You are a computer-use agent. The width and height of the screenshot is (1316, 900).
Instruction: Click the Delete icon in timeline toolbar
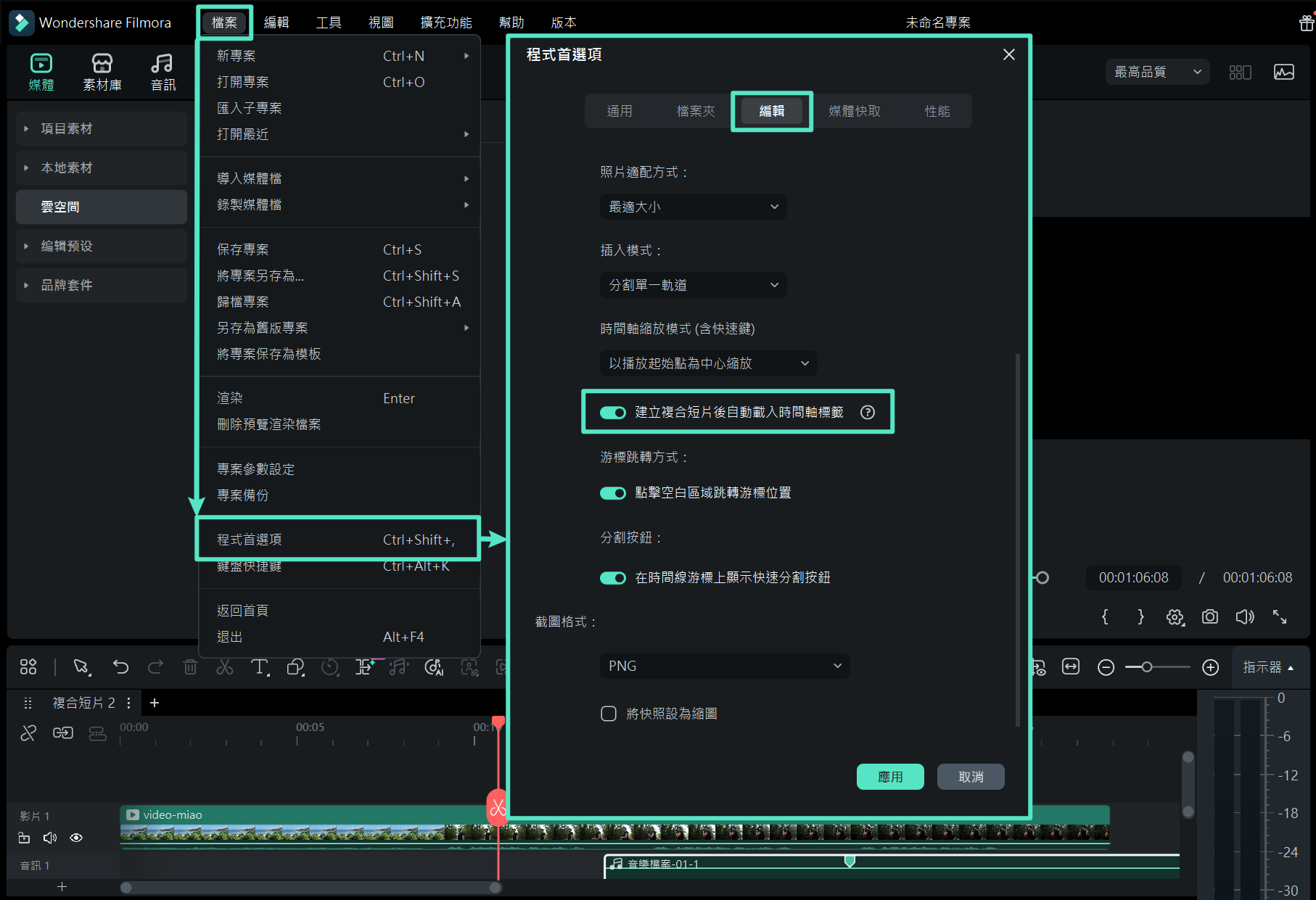[190, 666]
